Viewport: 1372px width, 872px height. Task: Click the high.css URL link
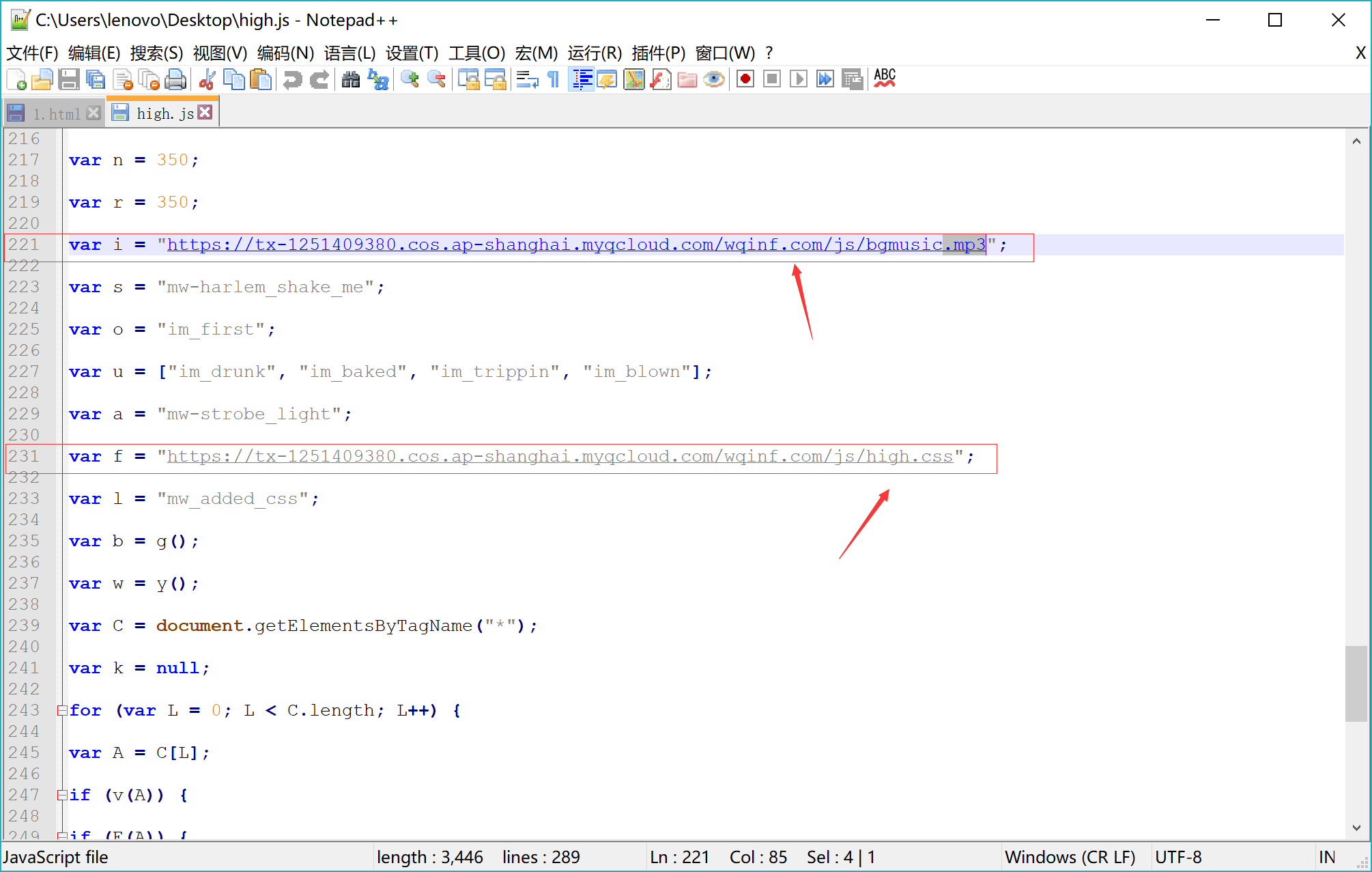(560, 456)
